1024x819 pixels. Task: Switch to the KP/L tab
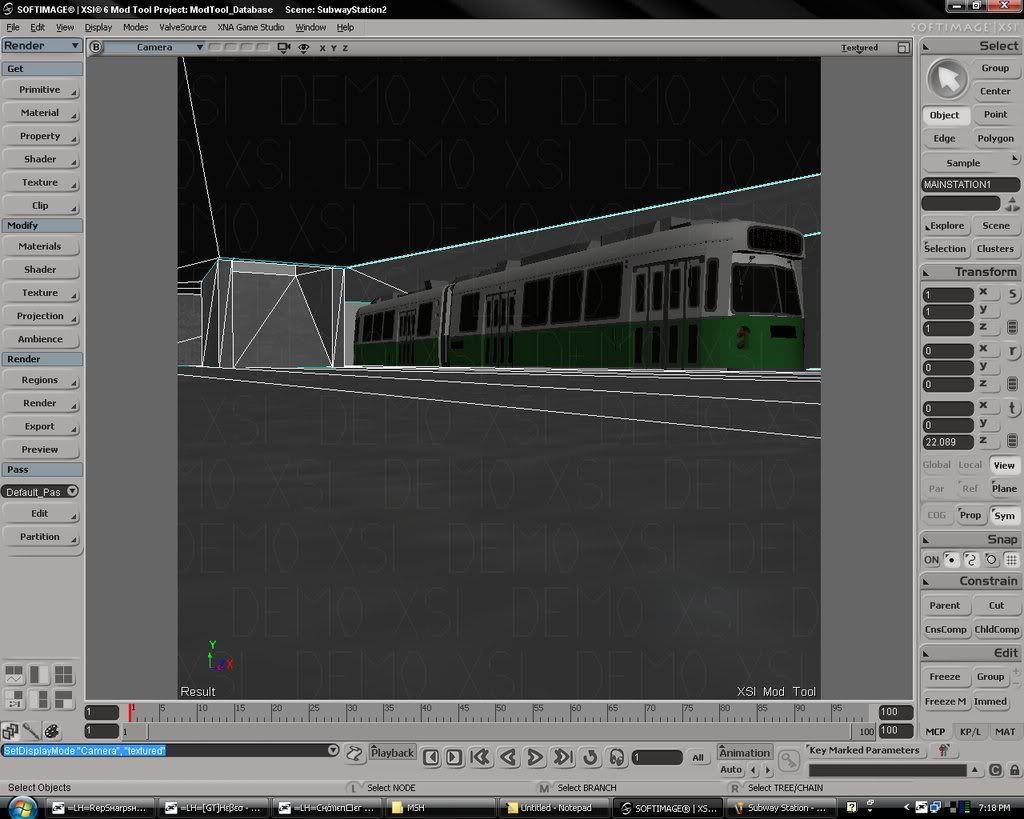[x=970, y=731]
